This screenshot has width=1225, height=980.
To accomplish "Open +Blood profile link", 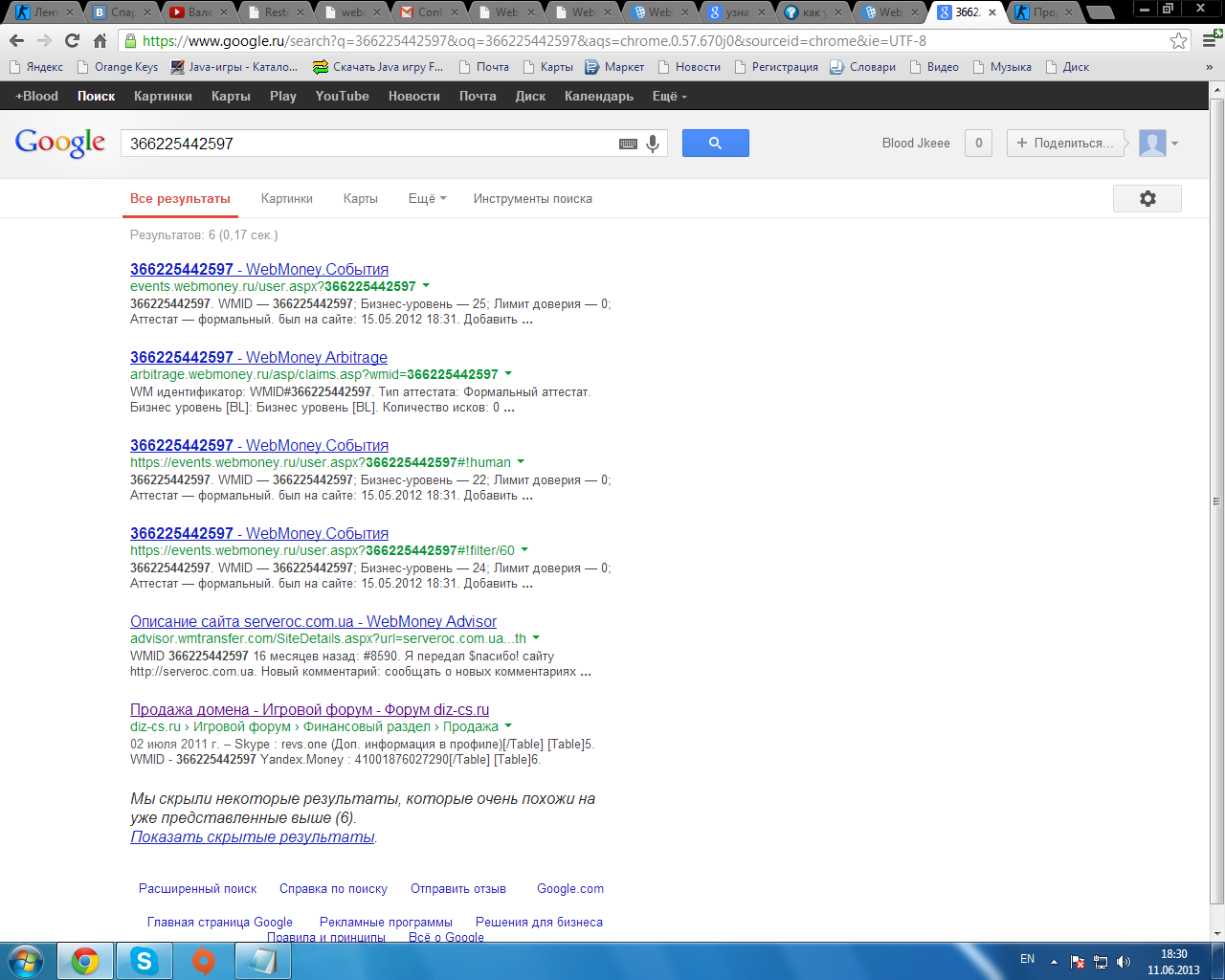I will coord(36,96).
